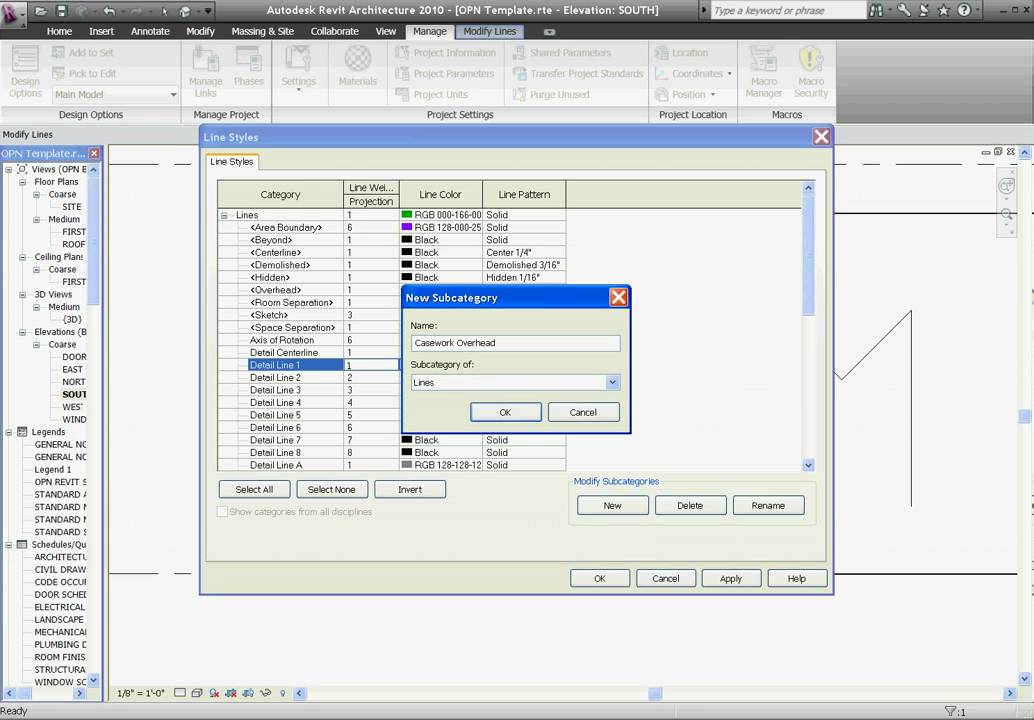
Task: Click the Select None button
Action: pyautogui.click(x=332, y=489)
